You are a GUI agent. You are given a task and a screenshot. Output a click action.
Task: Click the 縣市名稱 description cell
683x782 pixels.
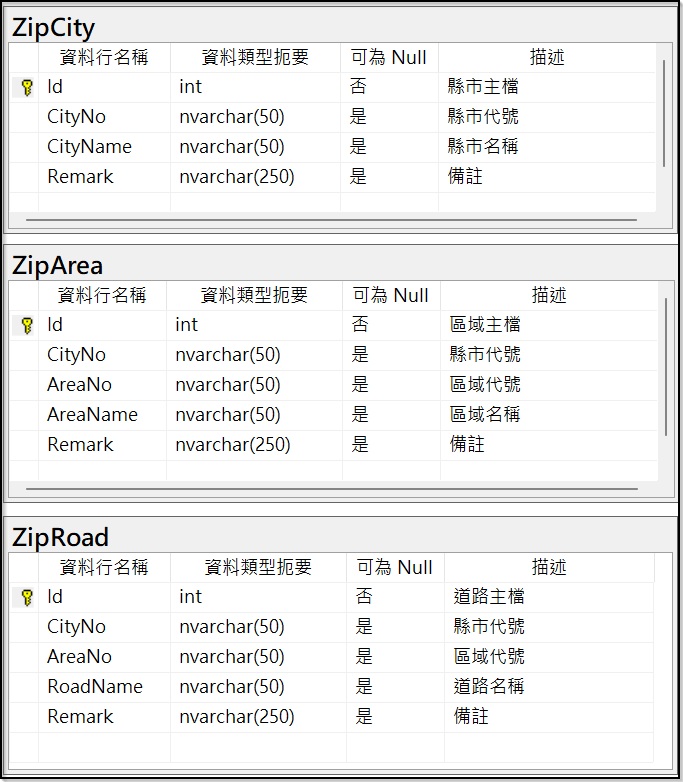[547, 147]
